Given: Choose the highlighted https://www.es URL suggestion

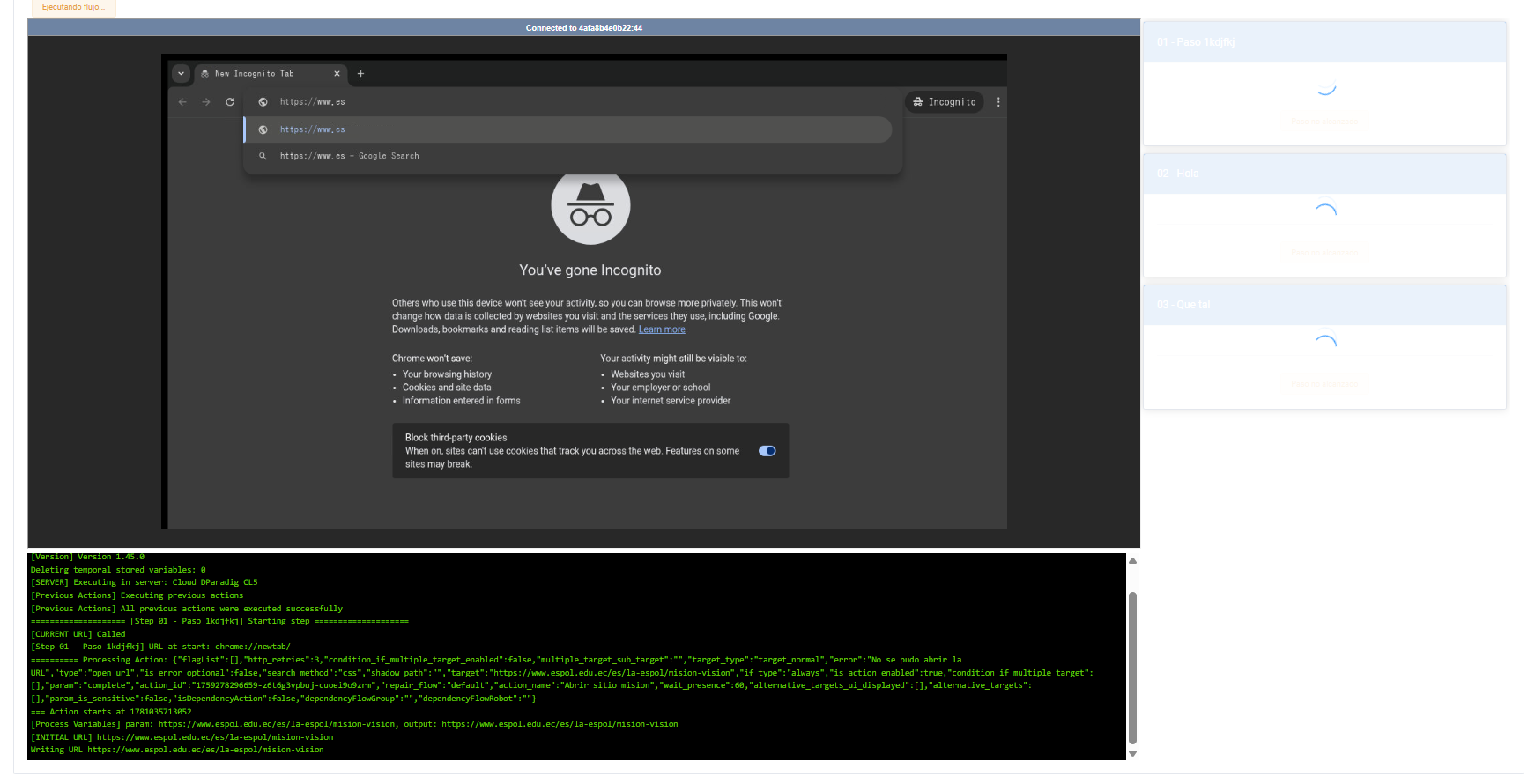Looking at the screenshot, I should [568, 129].
